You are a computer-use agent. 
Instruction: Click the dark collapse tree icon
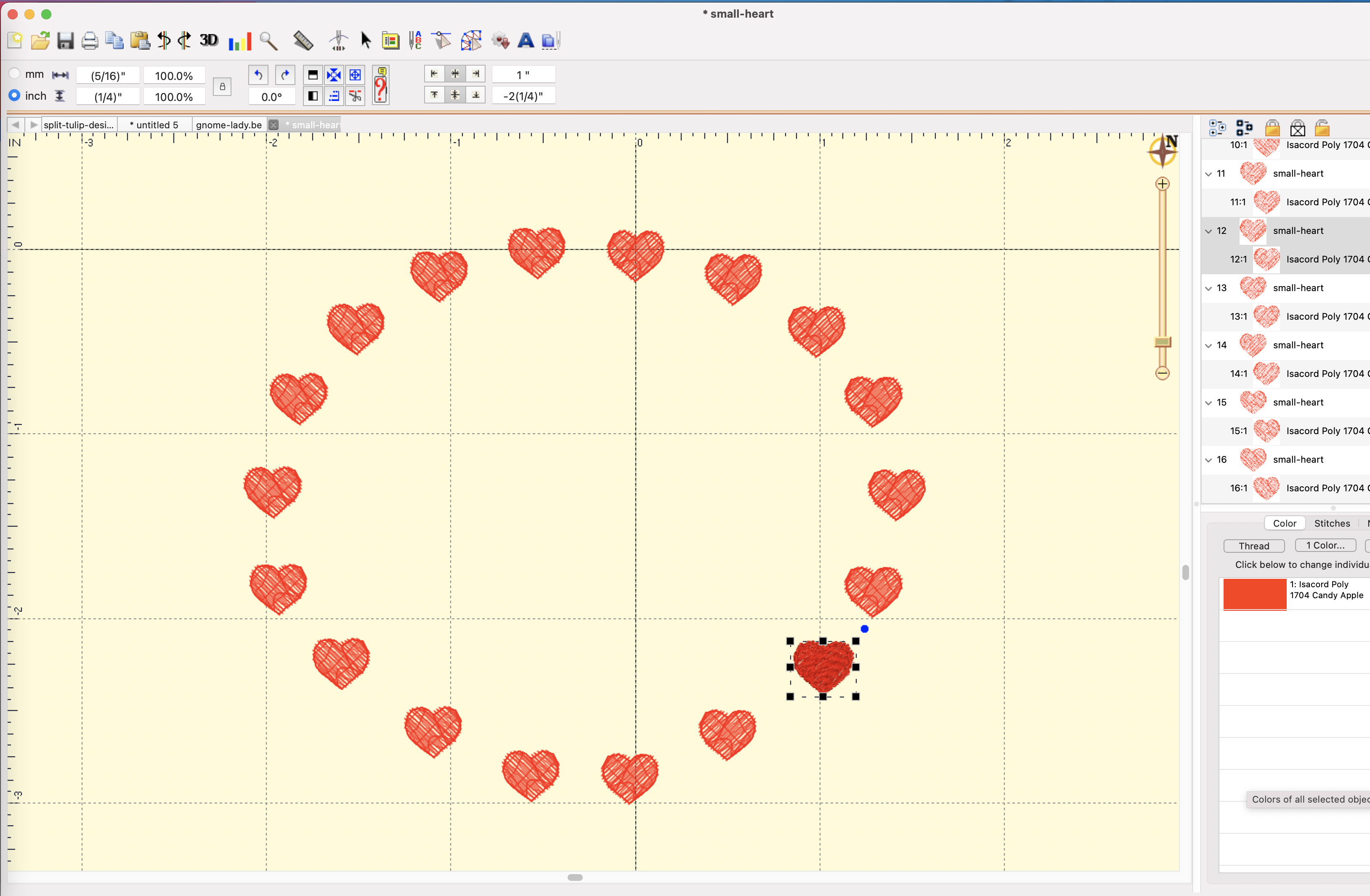1244,128
